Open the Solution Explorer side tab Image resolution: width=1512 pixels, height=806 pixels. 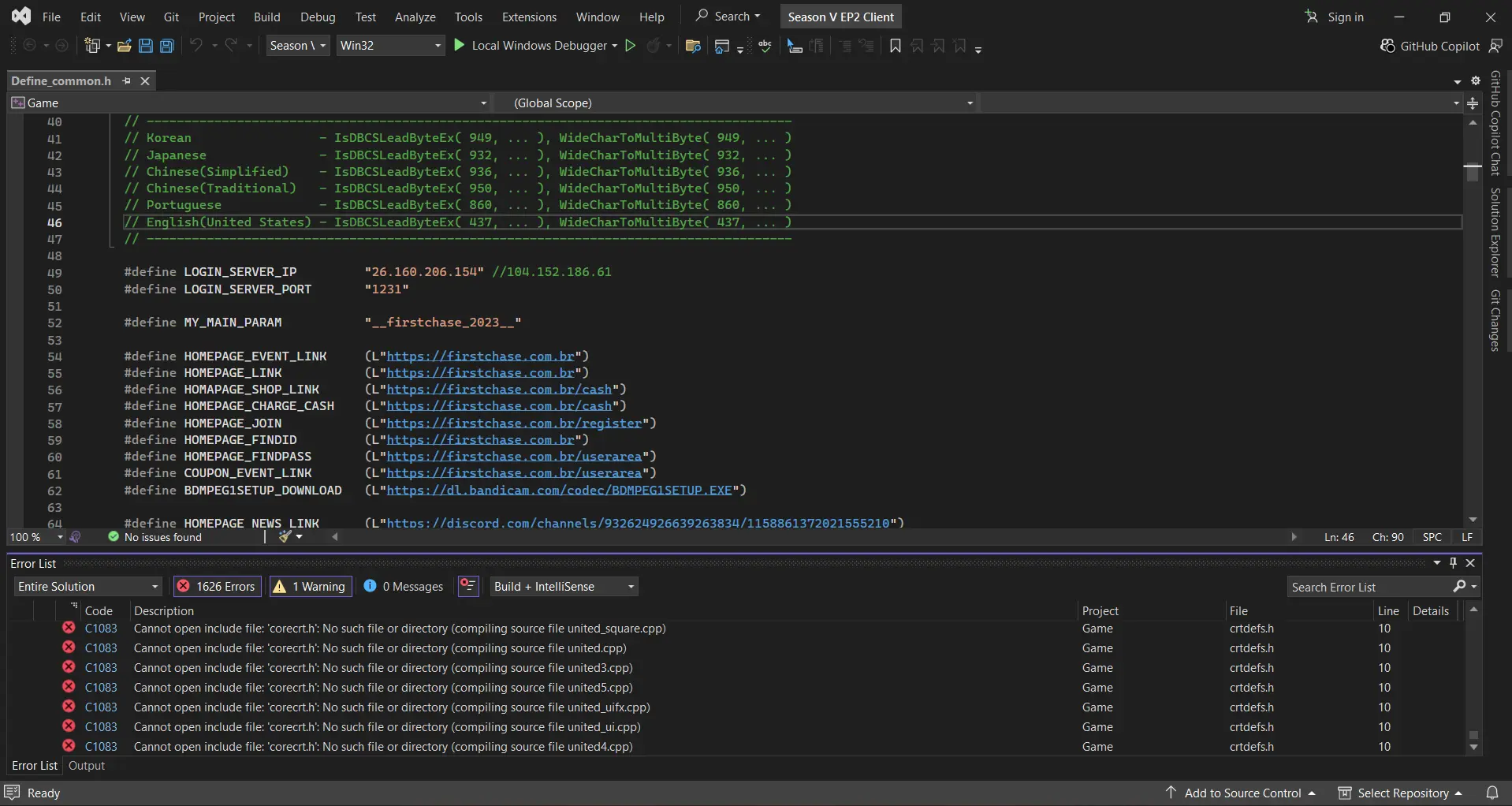[1495, 232]
